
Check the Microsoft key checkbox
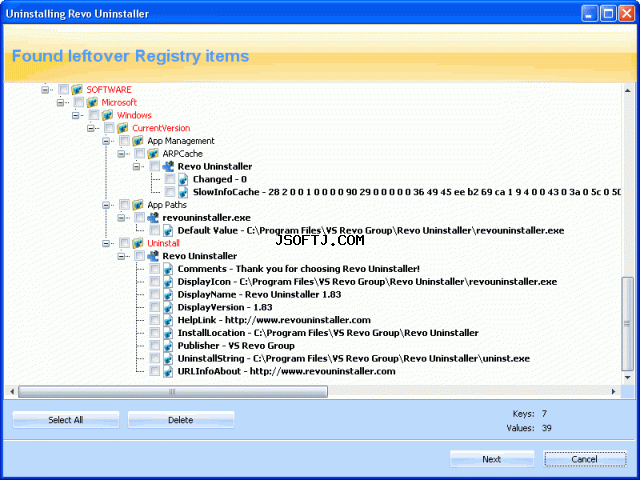click(x=79, y=102)
